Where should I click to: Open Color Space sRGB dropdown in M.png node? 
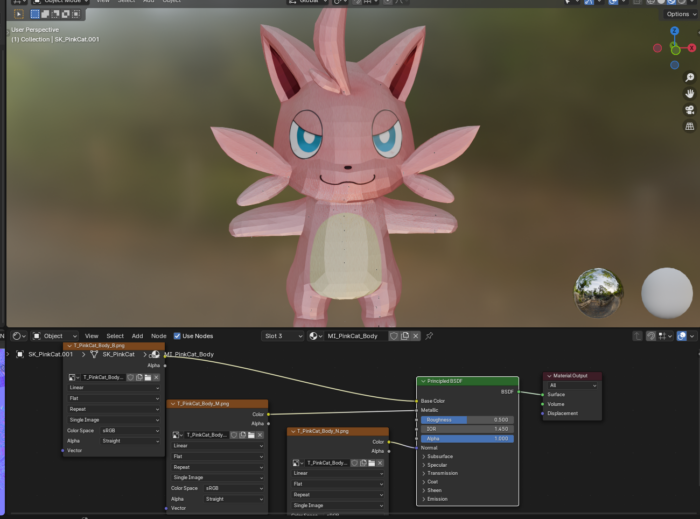[x=234, y=488]
